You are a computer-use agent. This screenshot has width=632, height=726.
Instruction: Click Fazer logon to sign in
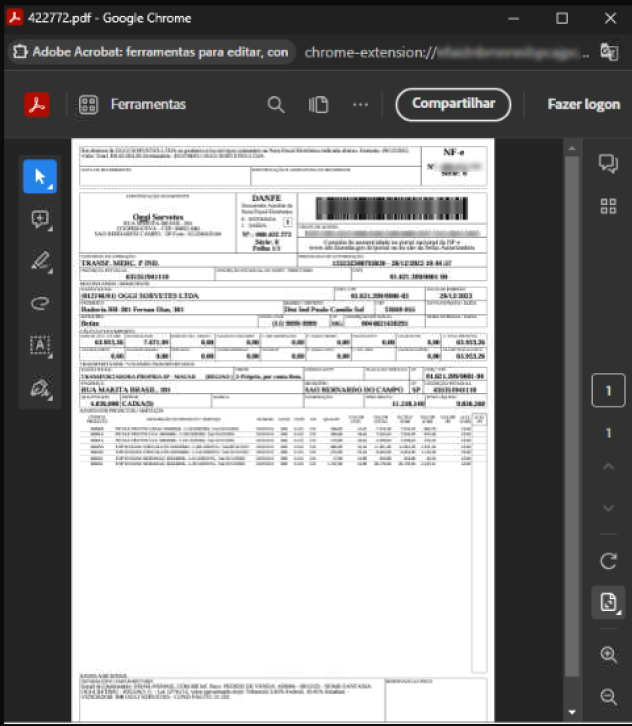pyautogui.click(x=583, y=104)
